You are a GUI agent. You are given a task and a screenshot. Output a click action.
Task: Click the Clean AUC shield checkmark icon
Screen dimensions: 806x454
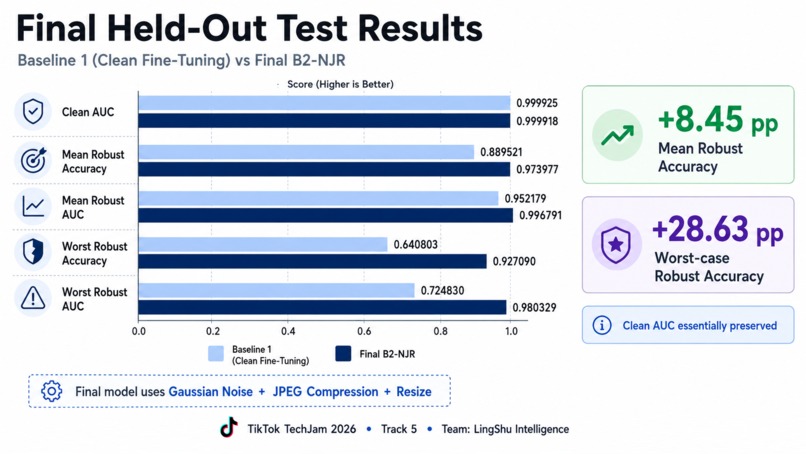[33, 112]
